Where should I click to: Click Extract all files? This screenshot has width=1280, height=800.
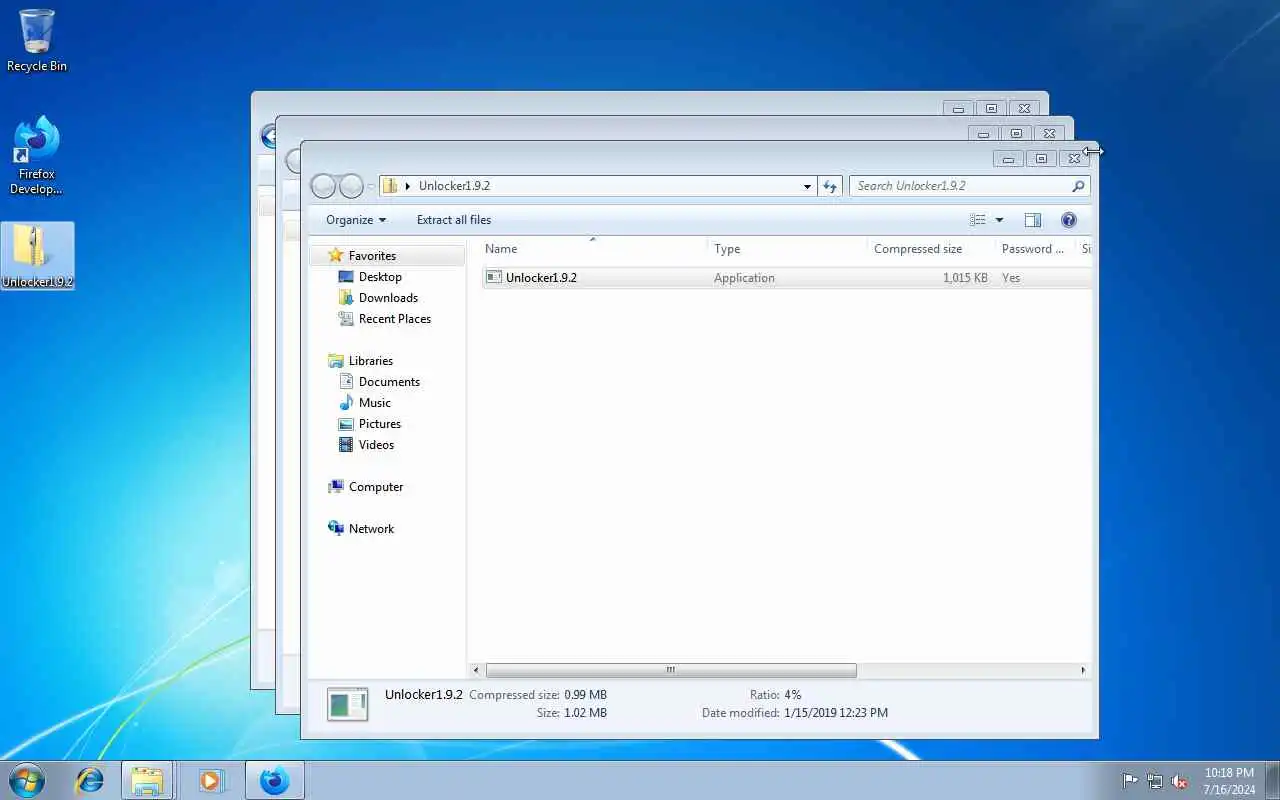[454, 220]
